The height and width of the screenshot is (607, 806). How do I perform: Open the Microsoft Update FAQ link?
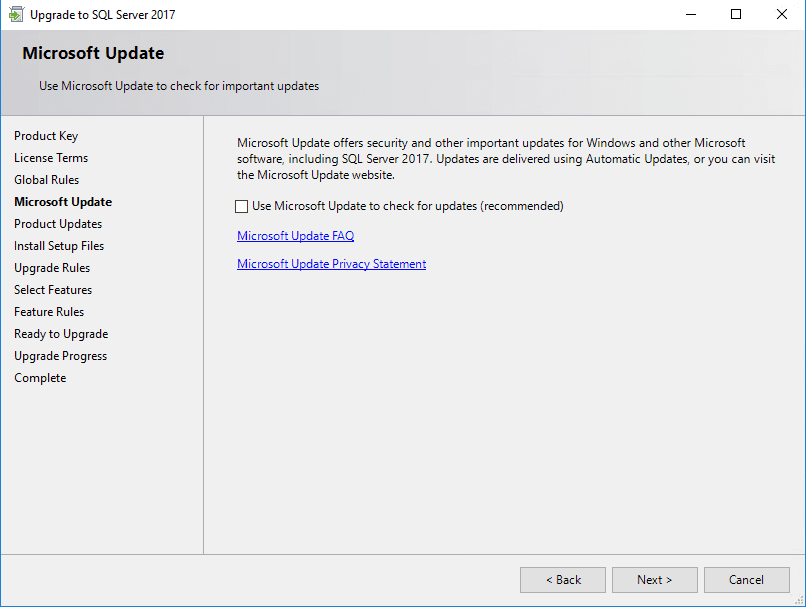pos(295,236)
